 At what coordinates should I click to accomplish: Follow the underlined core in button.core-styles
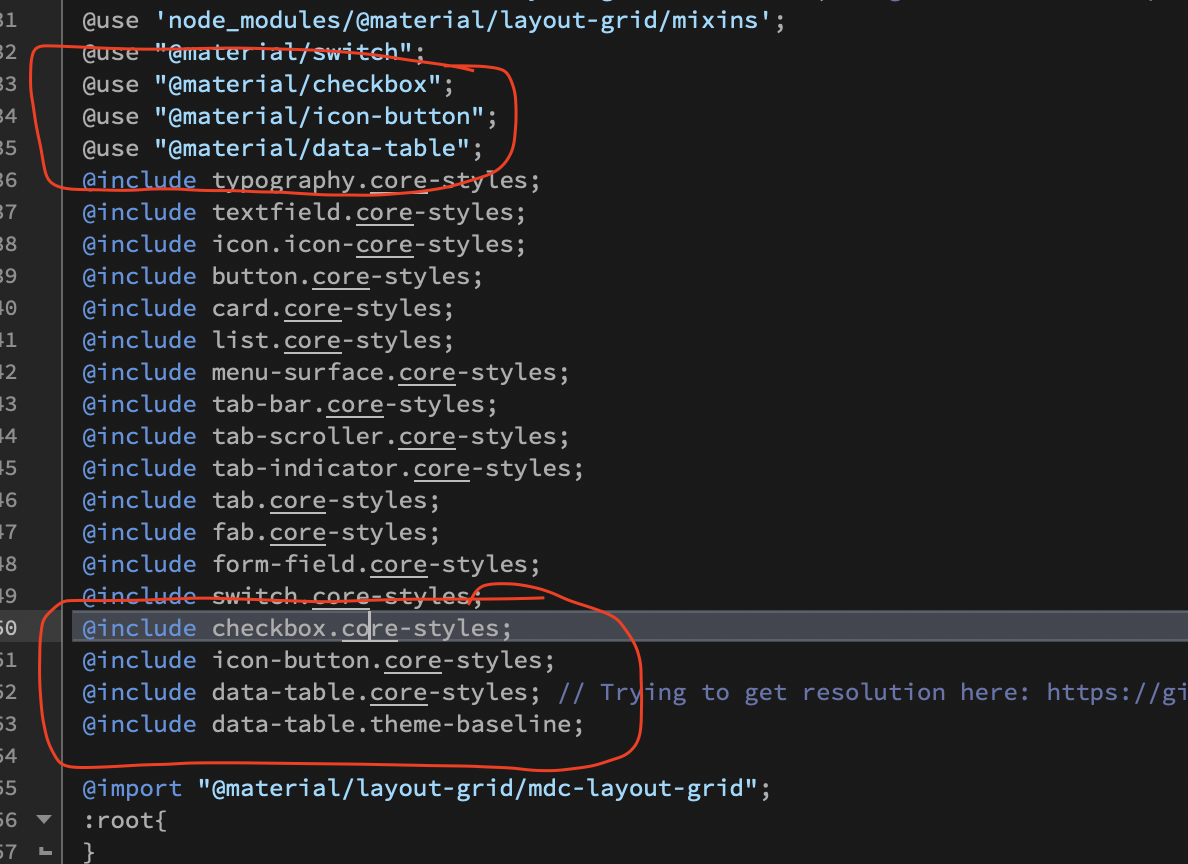point(340,275)
